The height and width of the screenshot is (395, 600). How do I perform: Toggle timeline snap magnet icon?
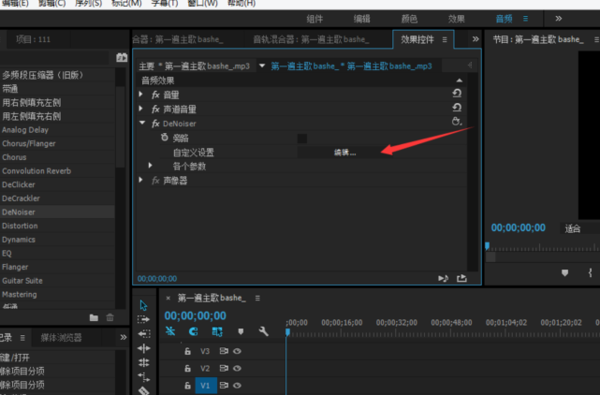pyautogui.click(x=170, y=331)
